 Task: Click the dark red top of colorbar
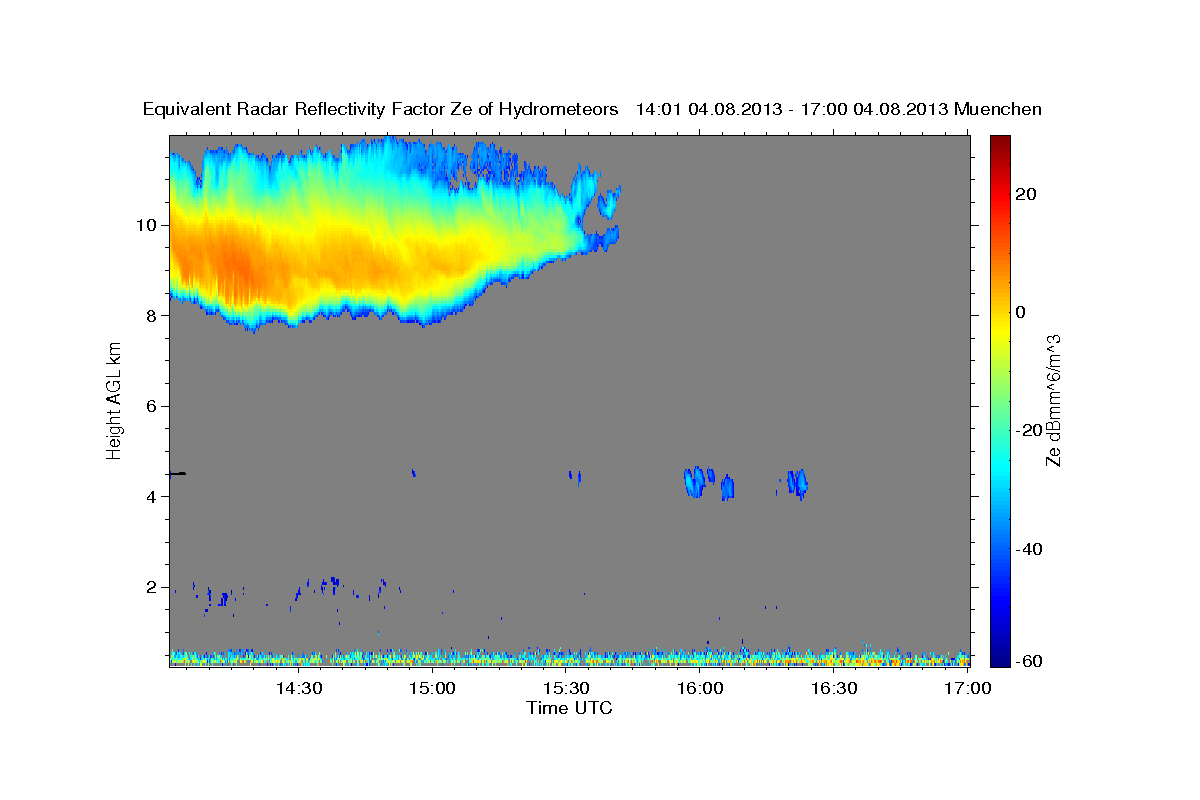click(1000, 142)
